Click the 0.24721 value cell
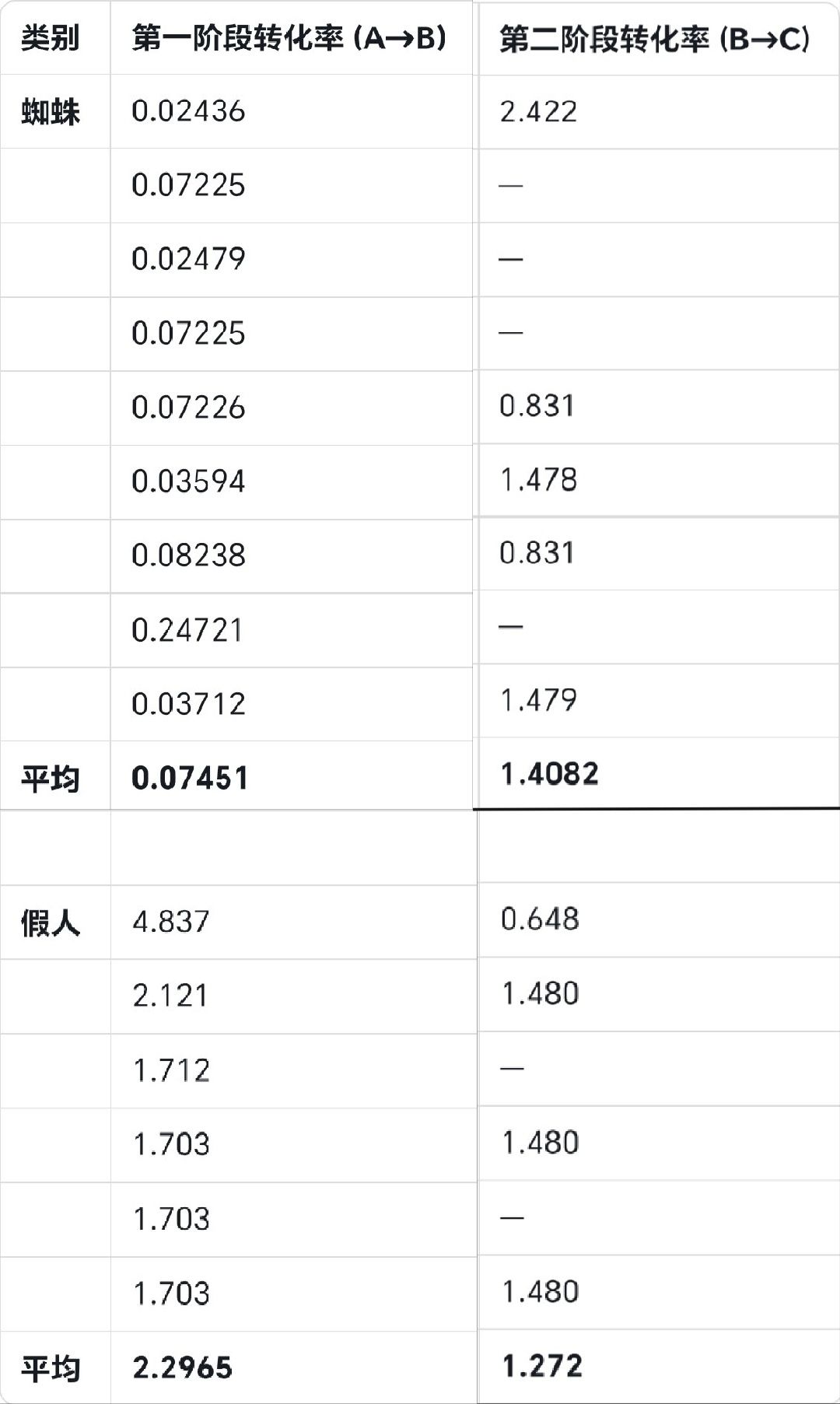 [x=187, y=630]
